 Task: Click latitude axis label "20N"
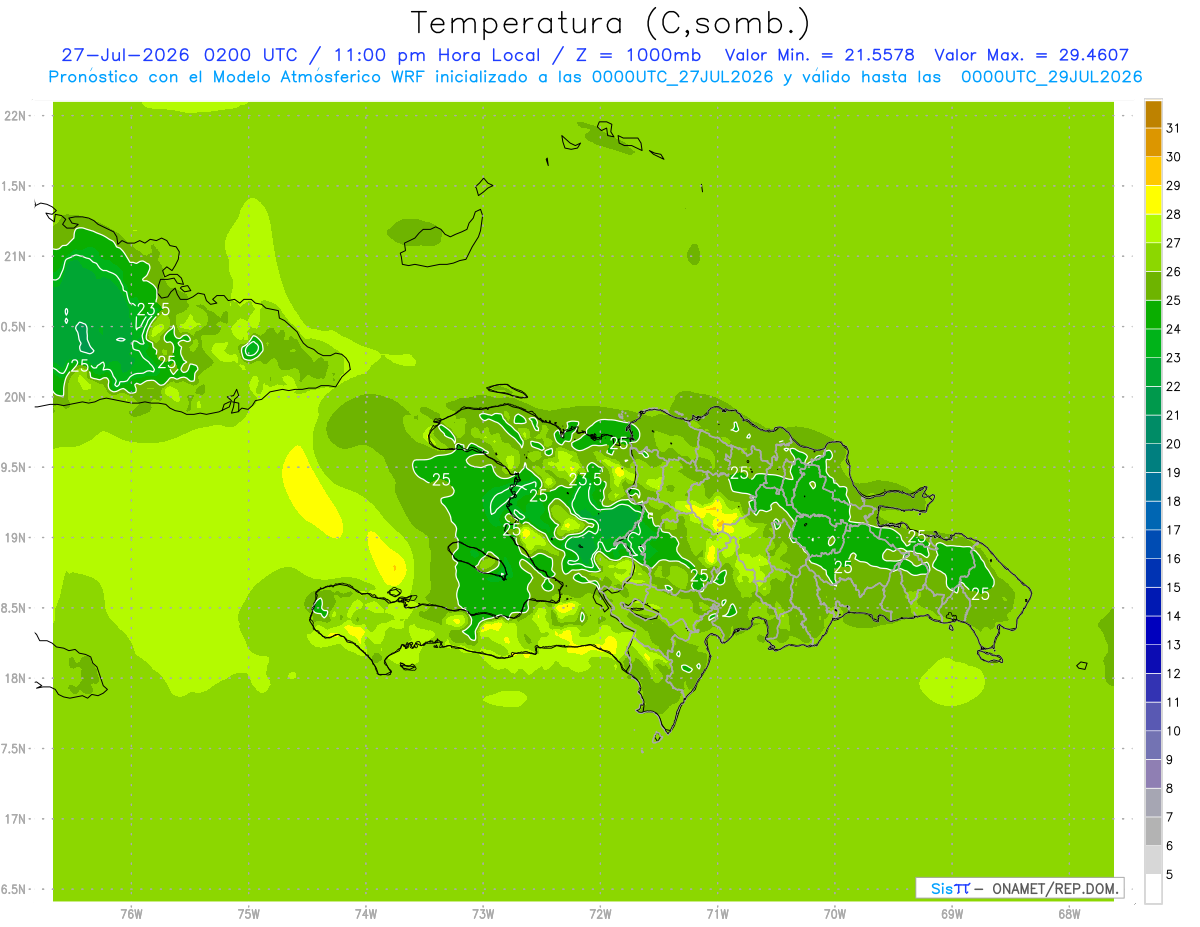(x=16, y=397)
